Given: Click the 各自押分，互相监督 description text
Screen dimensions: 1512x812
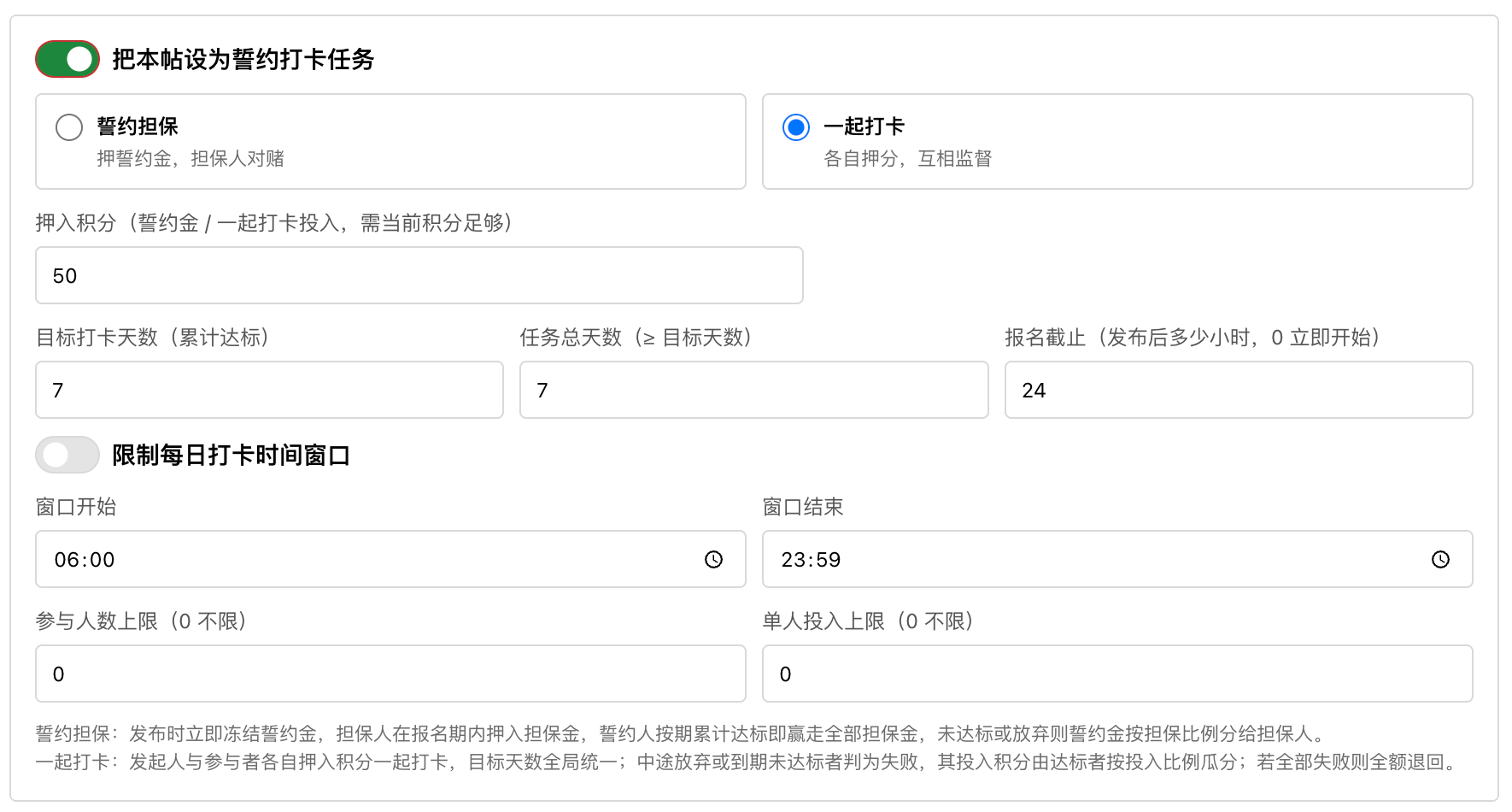Looking at the screenshot, I should point(907,158).
